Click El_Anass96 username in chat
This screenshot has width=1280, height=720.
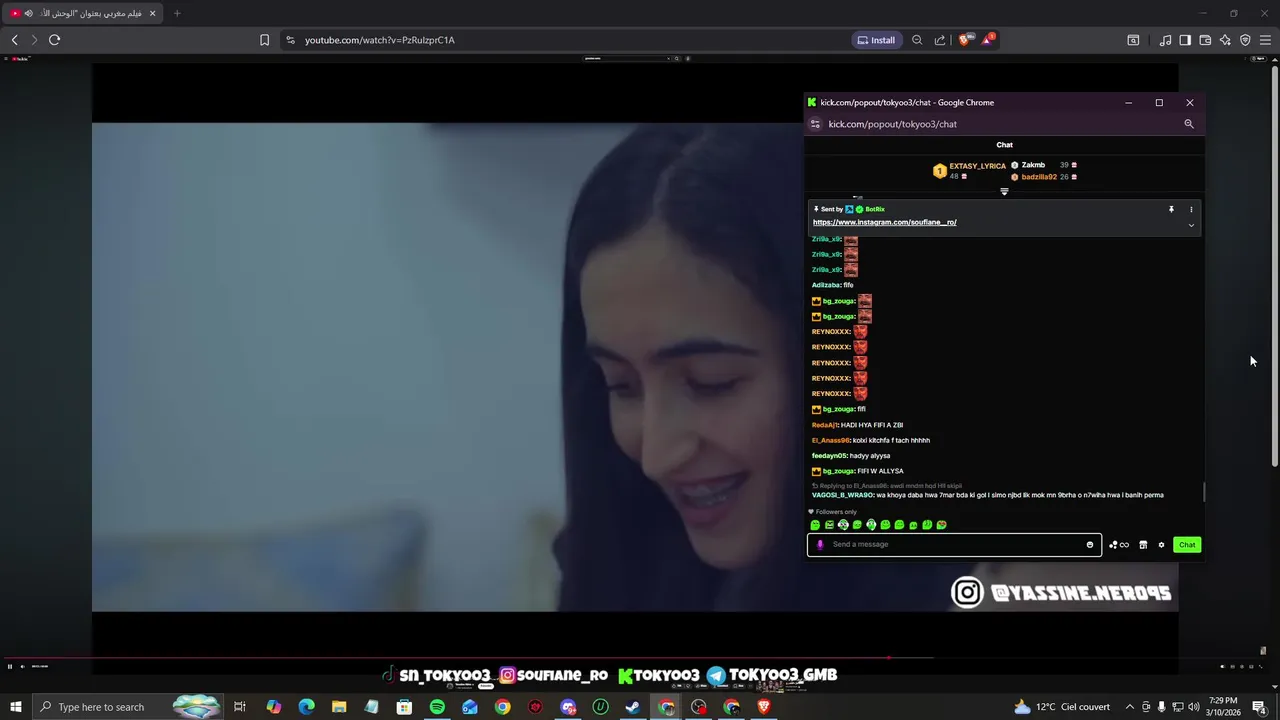830,440
